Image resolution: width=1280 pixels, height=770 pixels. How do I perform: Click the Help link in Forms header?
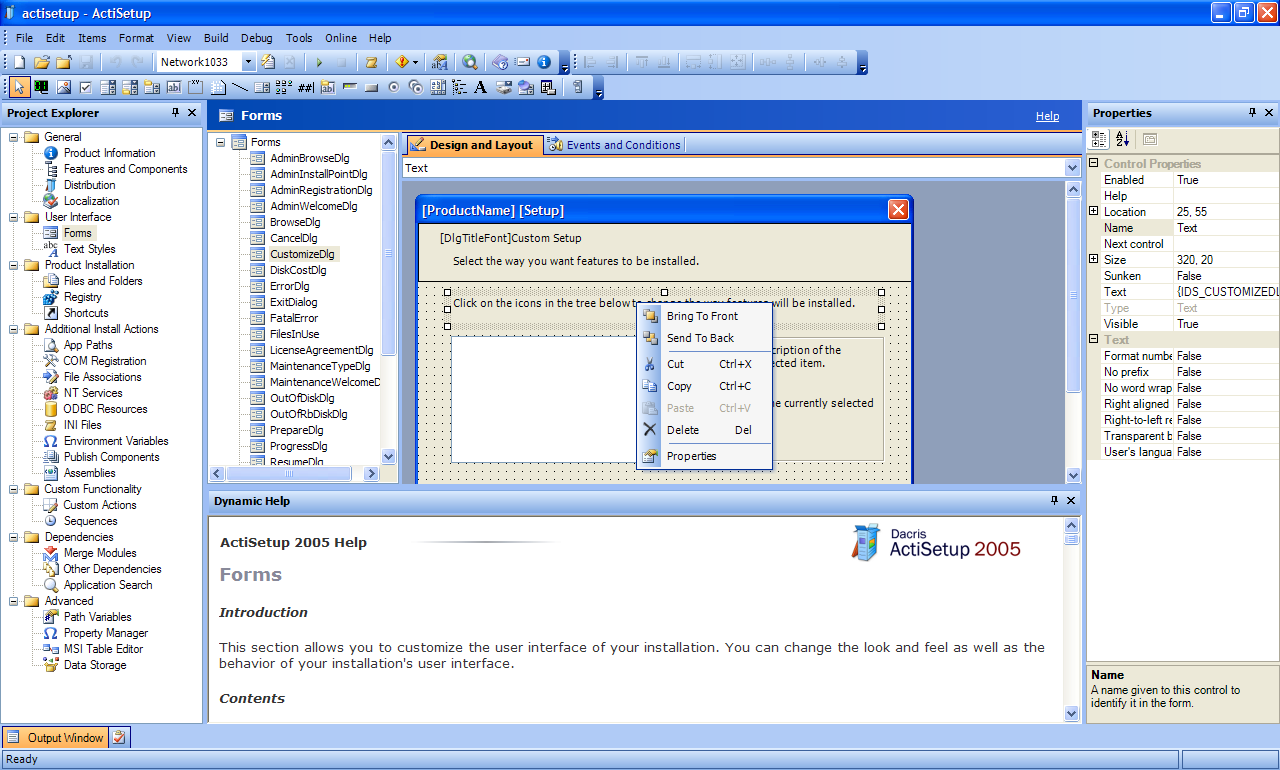tap(1047, 116)
